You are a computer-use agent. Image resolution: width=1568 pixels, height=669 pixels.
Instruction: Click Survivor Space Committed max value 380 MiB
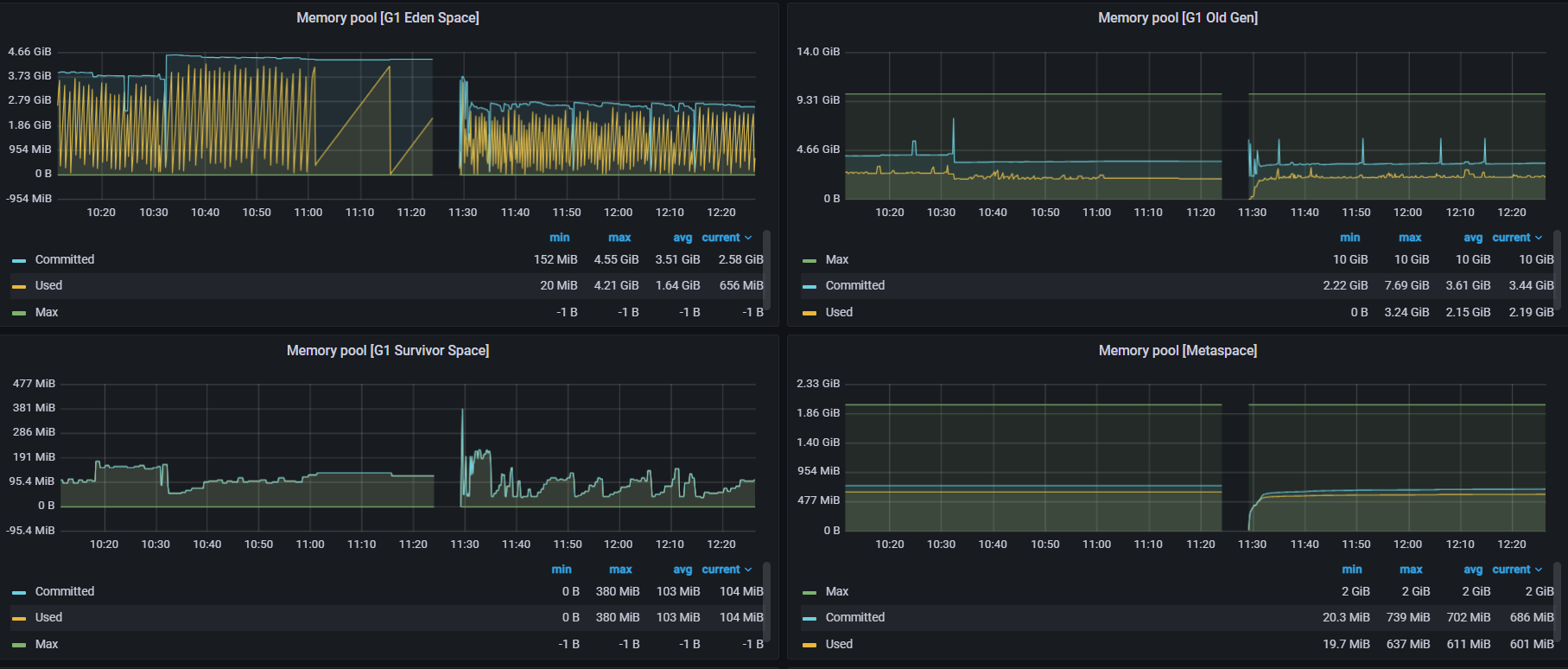(618, 591)
